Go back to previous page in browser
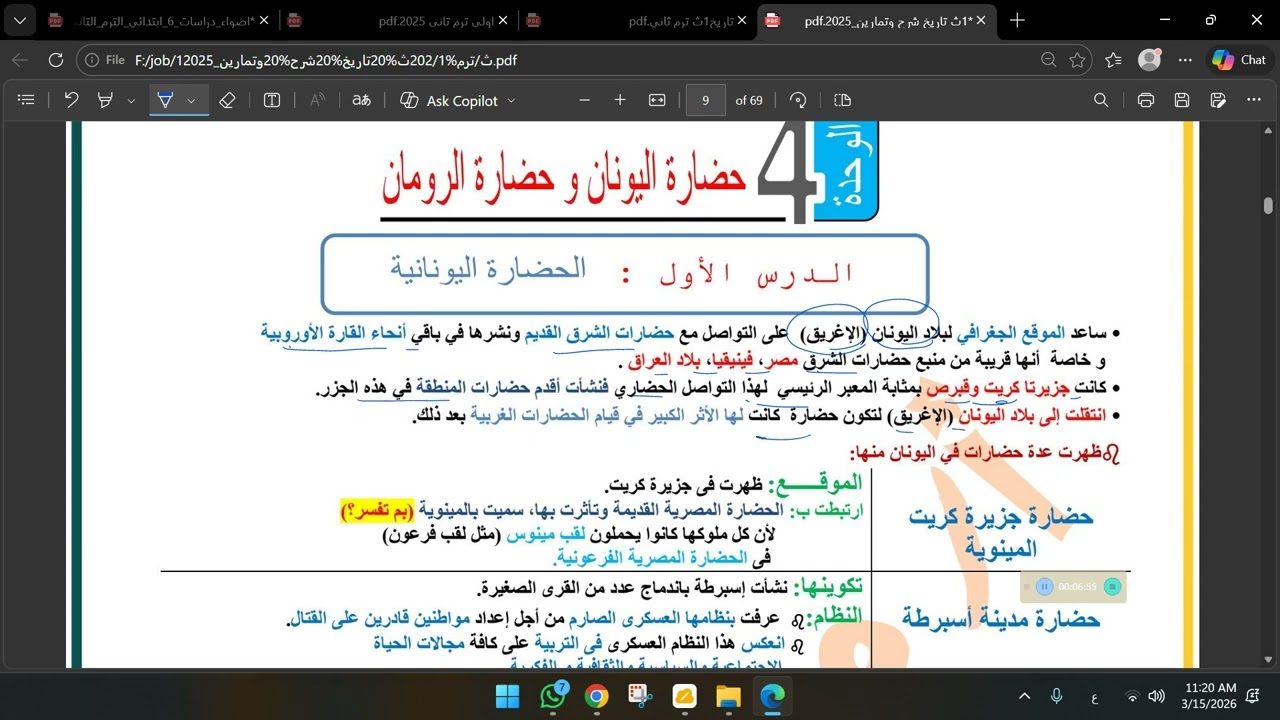 tap(20, 60)
